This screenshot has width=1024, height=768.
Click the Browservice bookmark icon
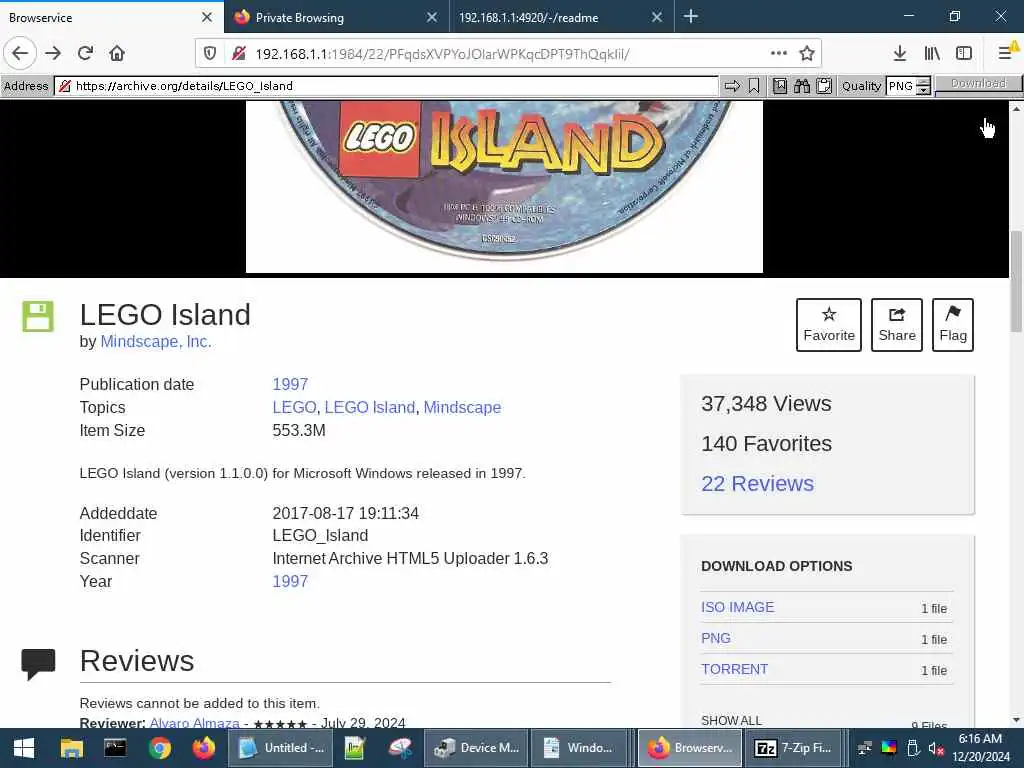click(754, 86)
